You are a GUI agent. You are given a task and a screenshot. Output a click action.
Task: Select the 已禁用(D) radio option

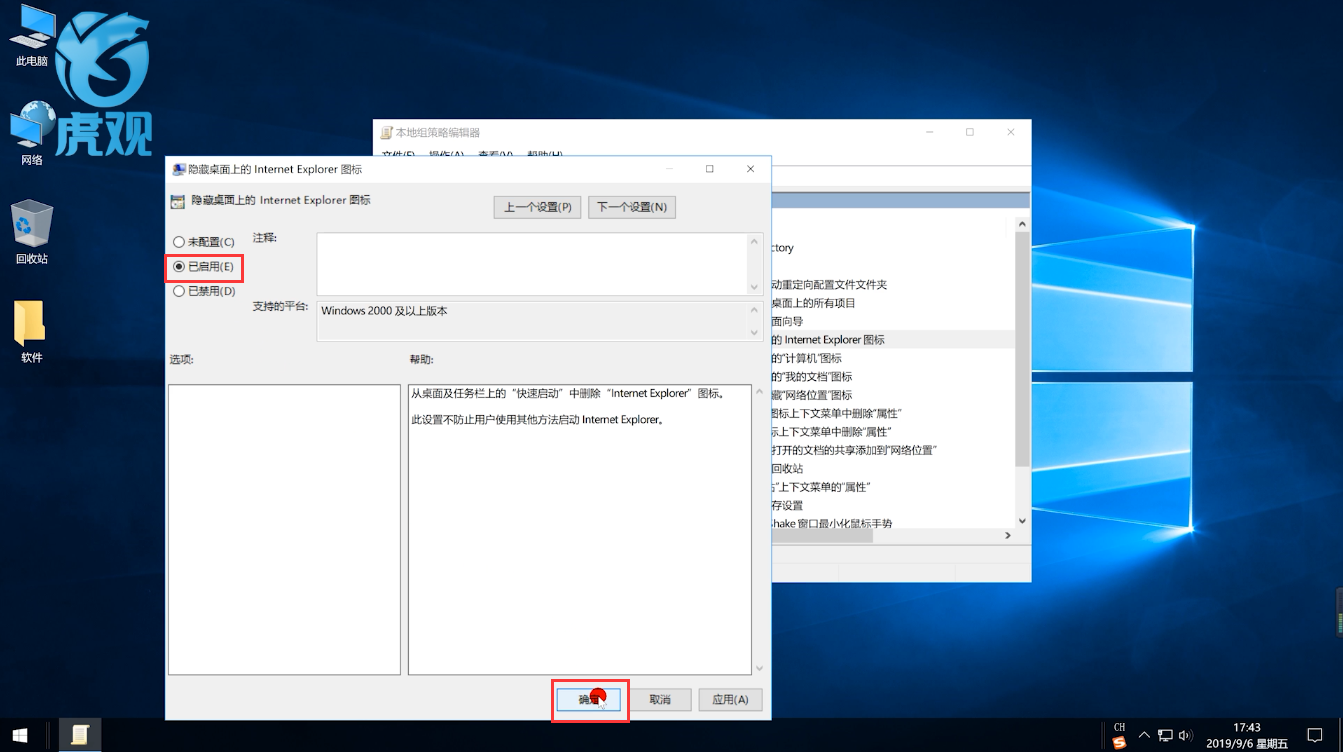click(204, 291)
